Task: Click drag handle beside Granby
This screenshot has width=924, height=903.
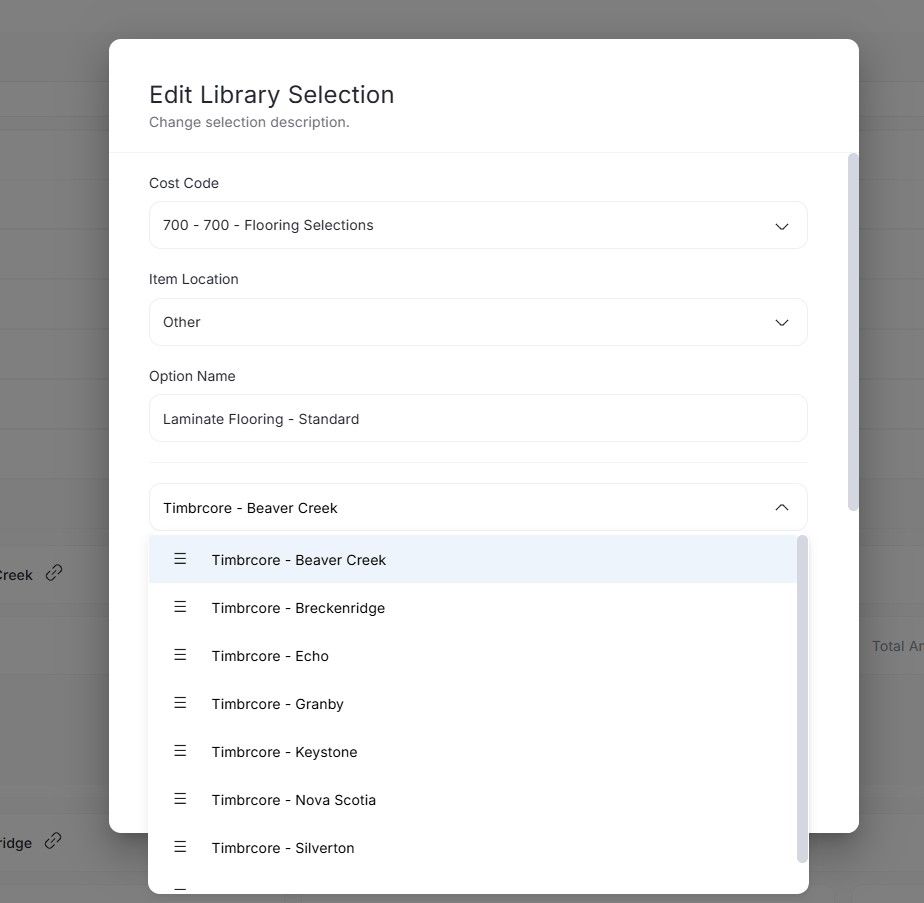Action: tap(180, 703)
